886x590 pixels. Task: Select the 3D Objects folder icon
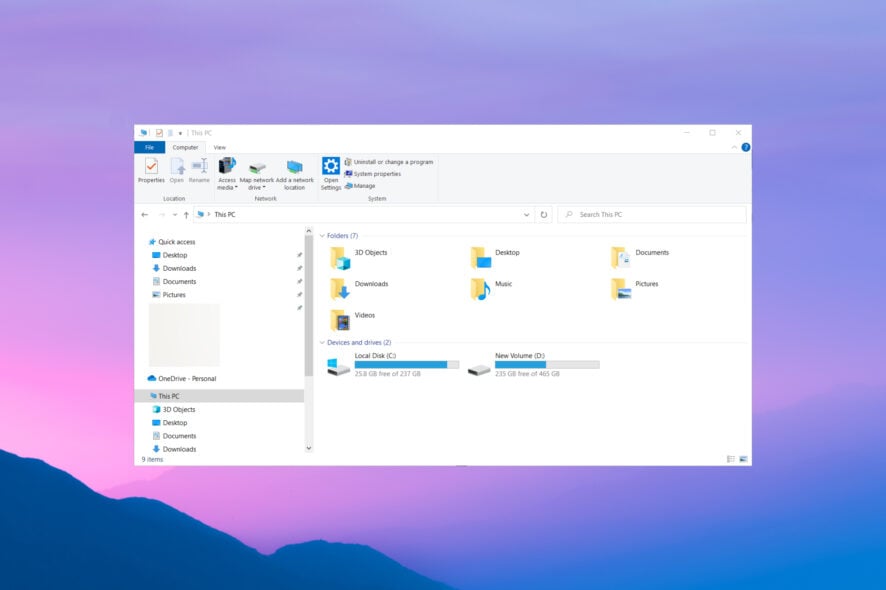(x=340, y=258)
